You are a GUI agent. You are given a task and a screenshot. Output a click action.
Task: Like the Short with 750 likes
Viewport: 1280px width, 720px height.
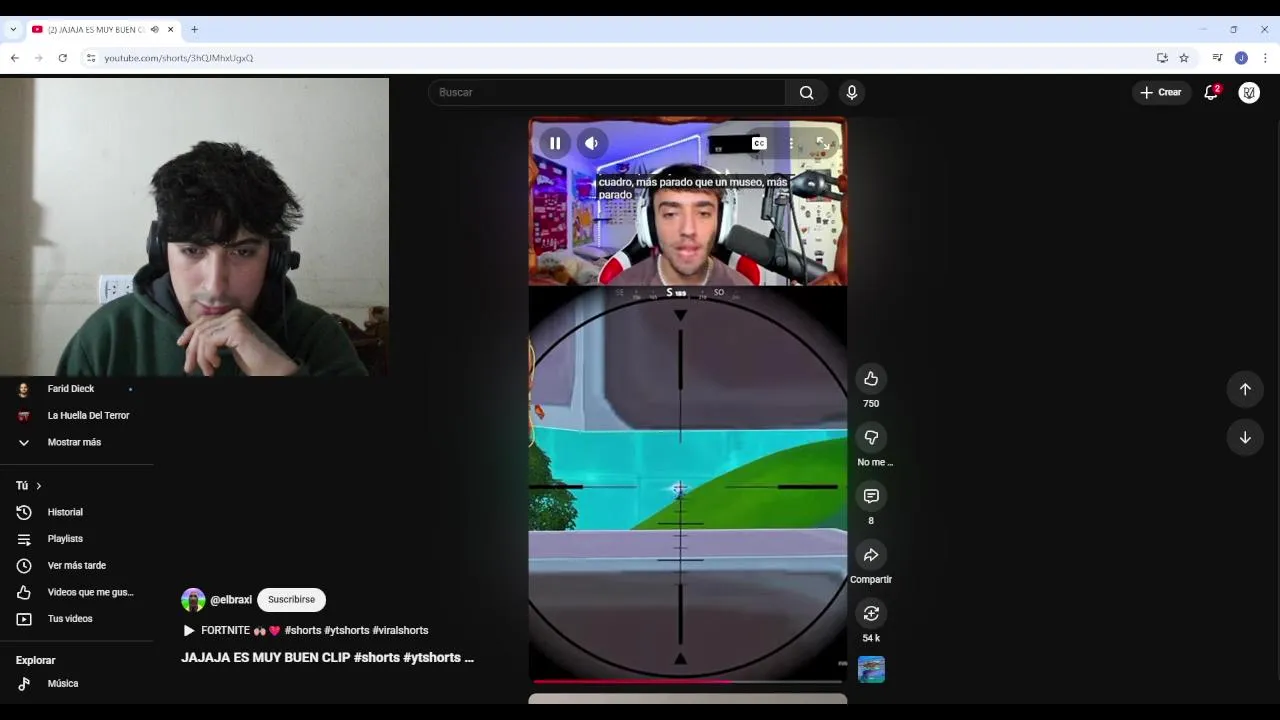point(871,378)
